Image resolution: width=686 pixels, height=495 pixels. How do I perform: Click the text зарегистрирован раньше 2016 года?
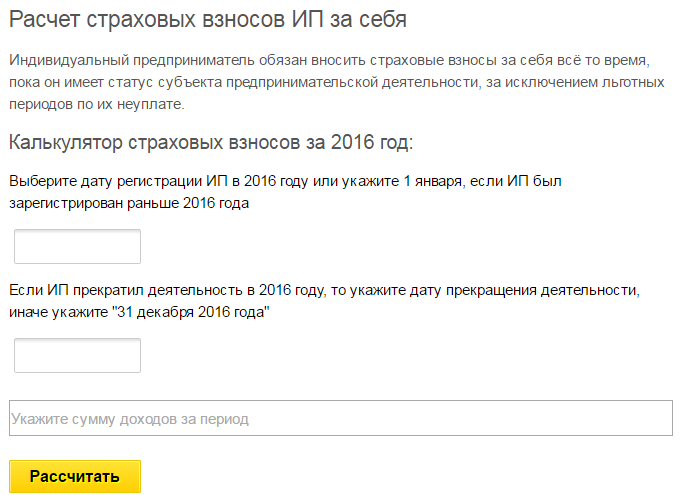[x=129, y=203]
